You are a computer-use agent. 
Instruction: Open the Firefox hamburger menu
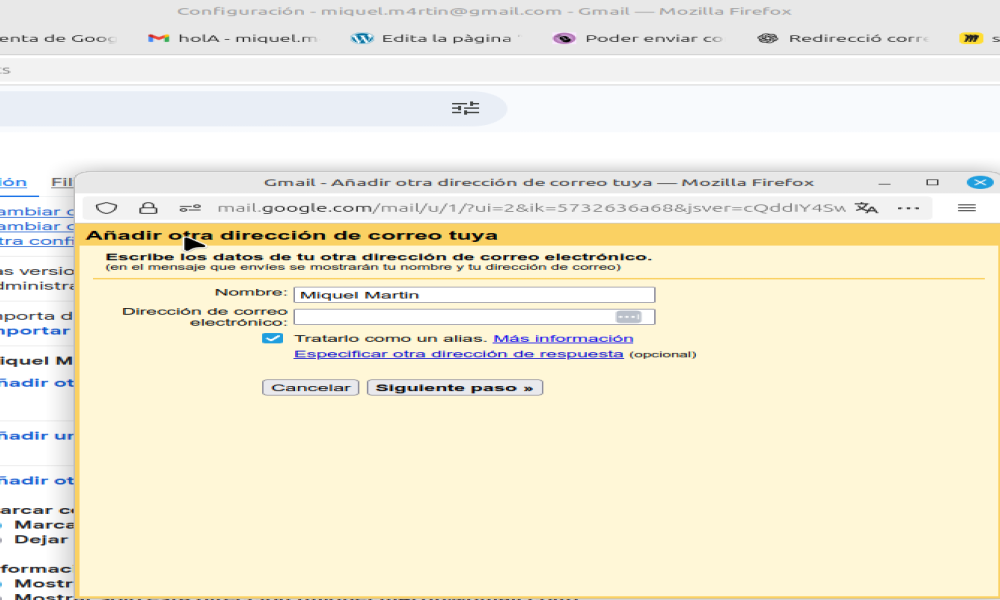point(966,208)
